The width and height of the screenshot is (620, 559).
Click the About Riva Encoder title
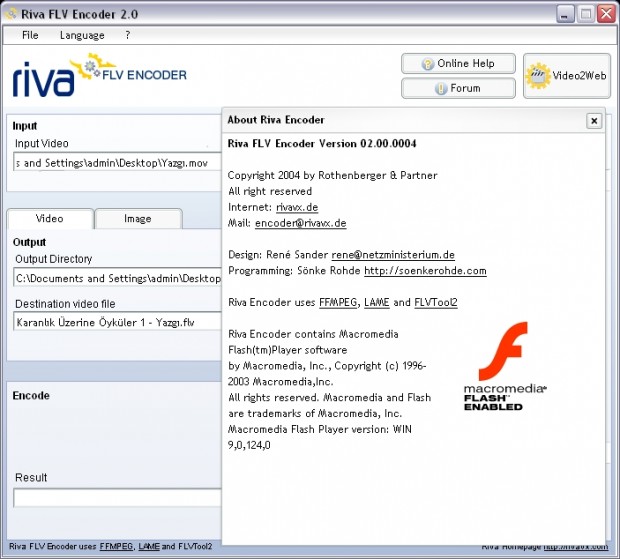tap(276, 120)
